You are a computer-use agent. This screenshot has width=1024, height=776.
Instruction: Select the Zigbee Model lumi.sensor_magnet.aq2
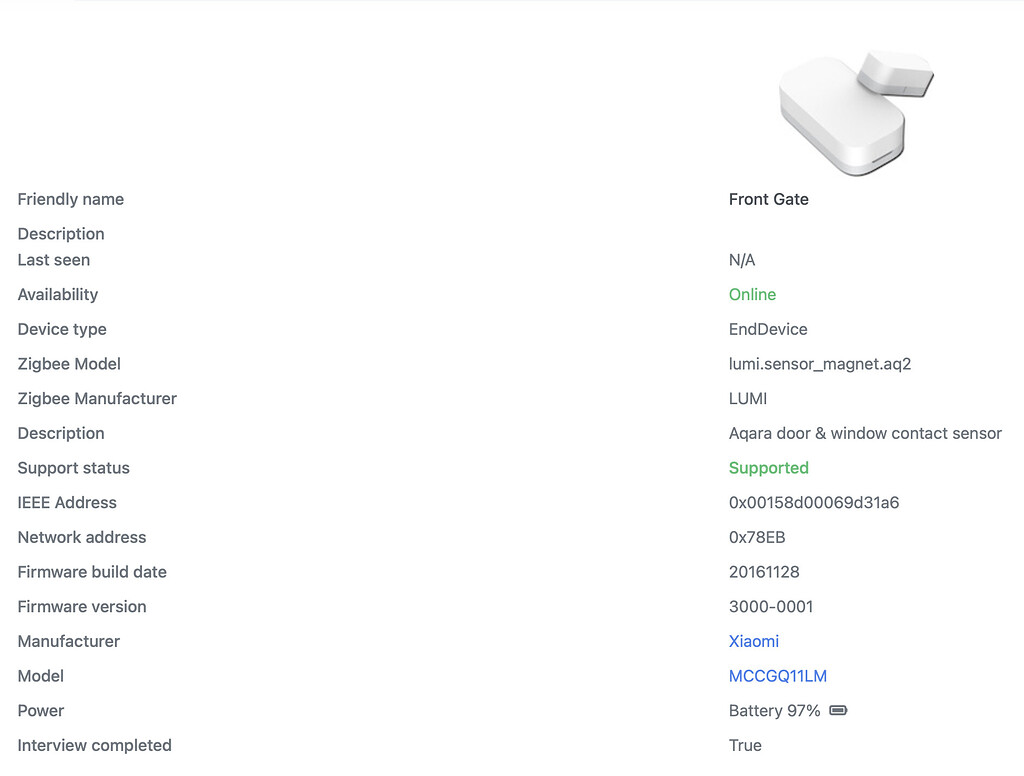click(x=819, y=363)
